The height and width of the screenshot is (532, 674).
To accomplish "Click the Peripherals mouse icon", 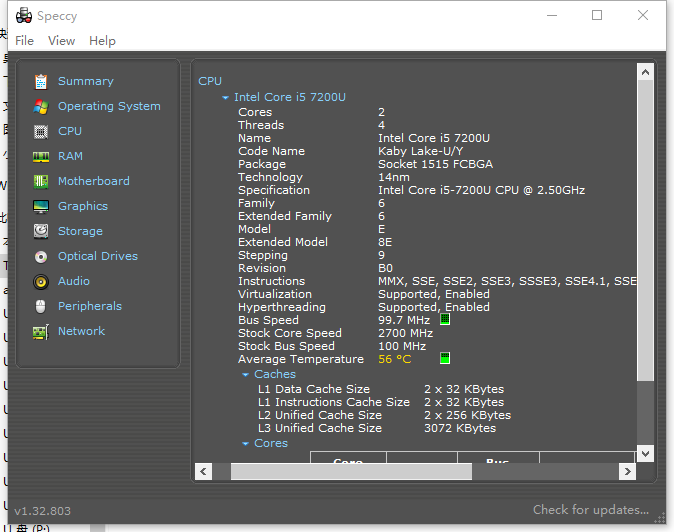I will coord(41,306).
